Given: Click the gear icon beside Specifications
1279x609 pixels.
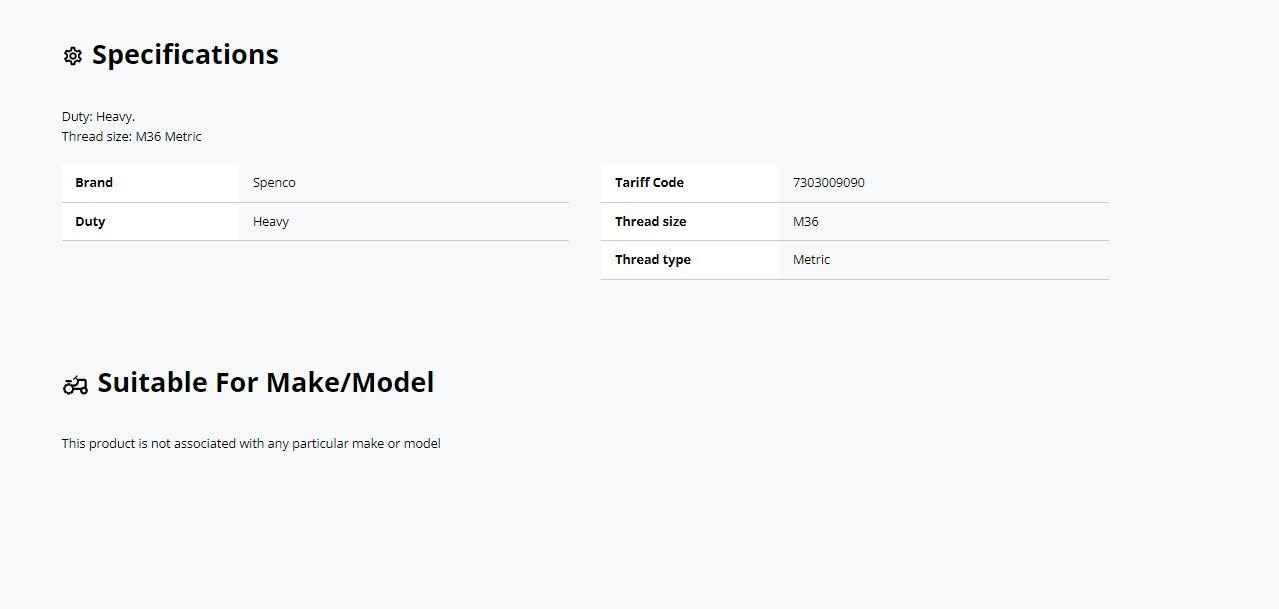Looking at the screenshot, I should click(x=72, y=56).
